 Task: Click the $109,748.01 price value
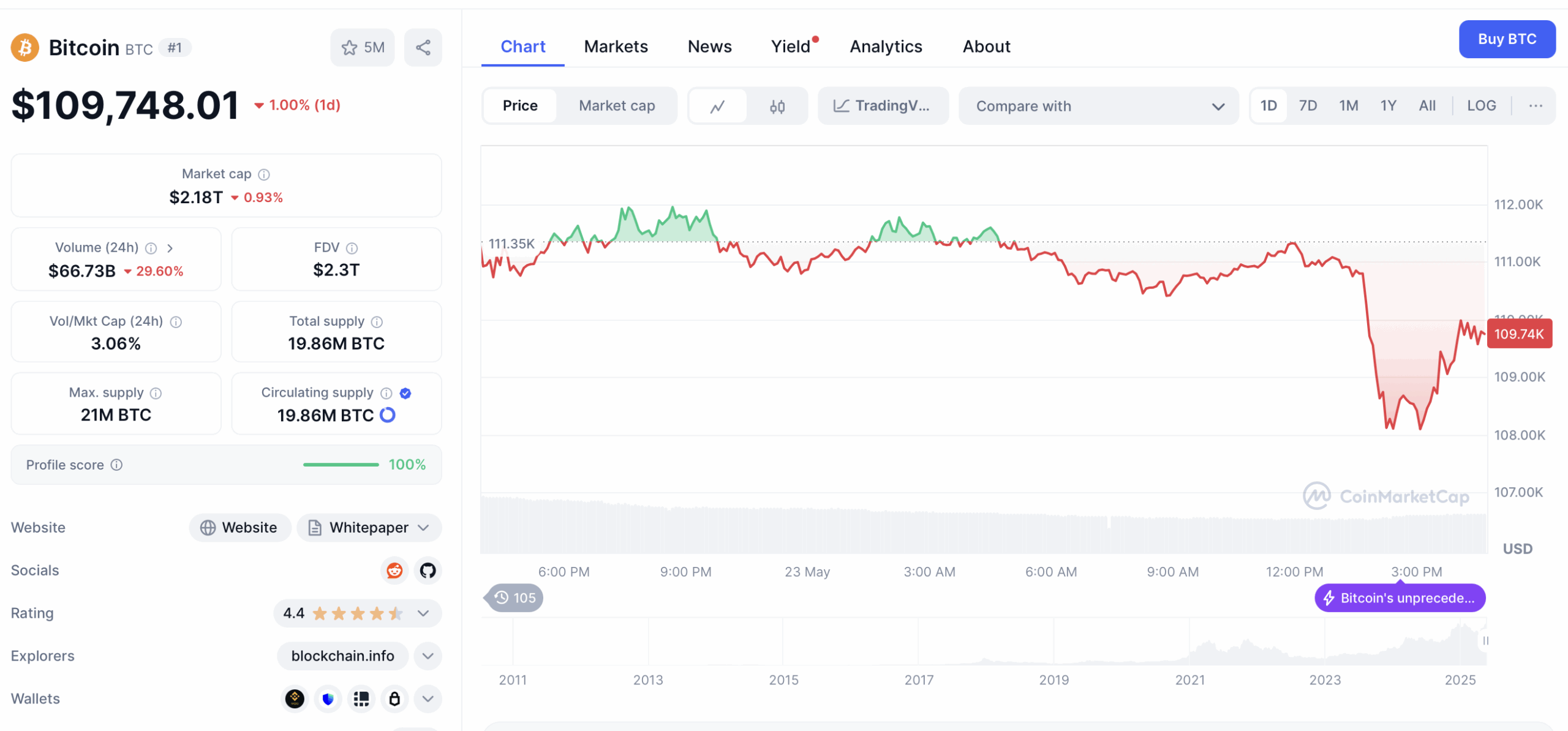pos(125,105)
